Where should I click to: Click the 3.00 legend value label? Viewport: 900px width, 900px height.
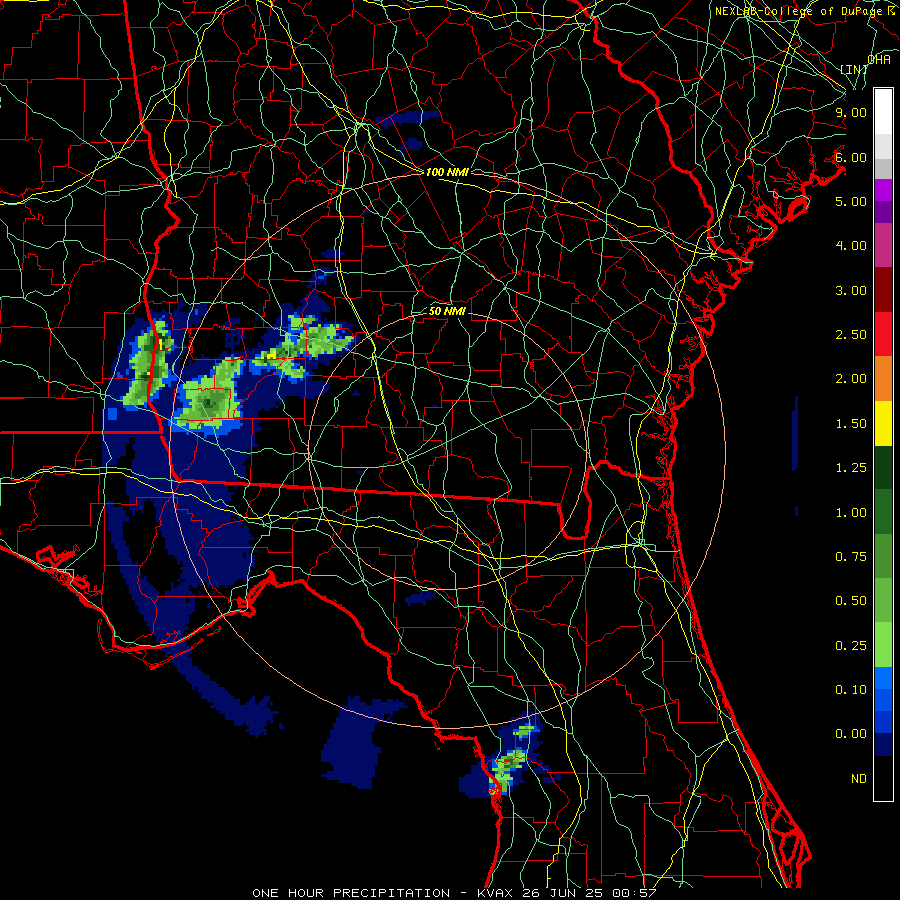[851, 290]
